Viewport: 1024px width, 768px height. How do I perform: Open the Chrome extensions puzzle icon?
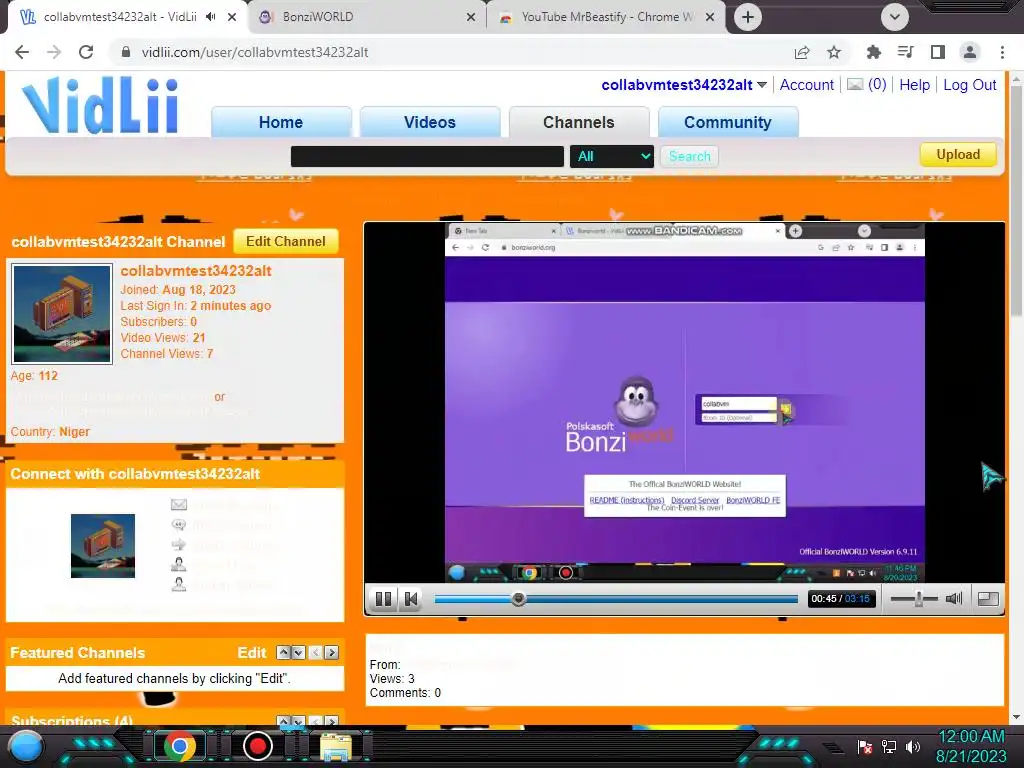click(x=873, y=52)
